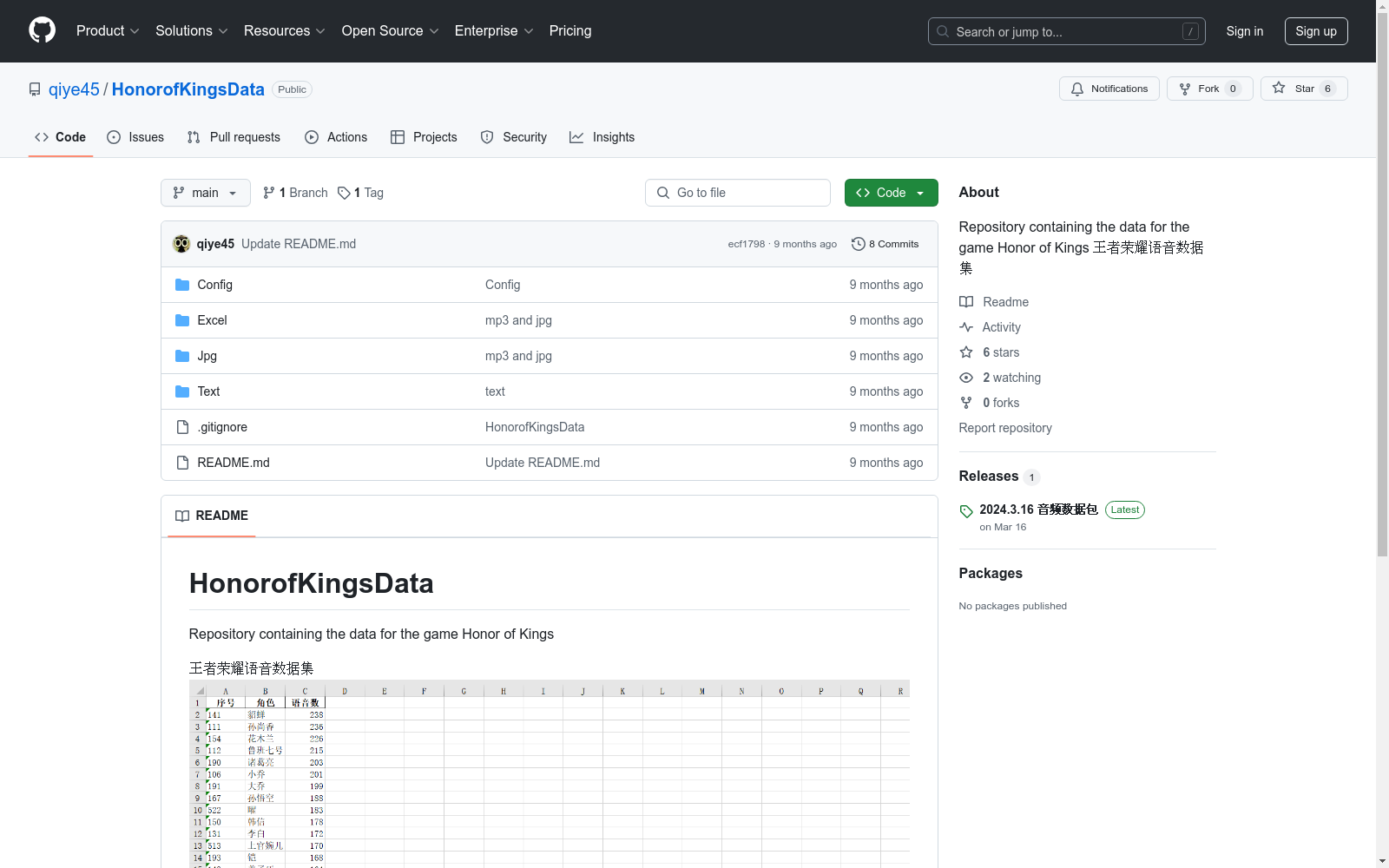Switch to the Security tab
The image size is (1389, 868).
coord(514,137)
